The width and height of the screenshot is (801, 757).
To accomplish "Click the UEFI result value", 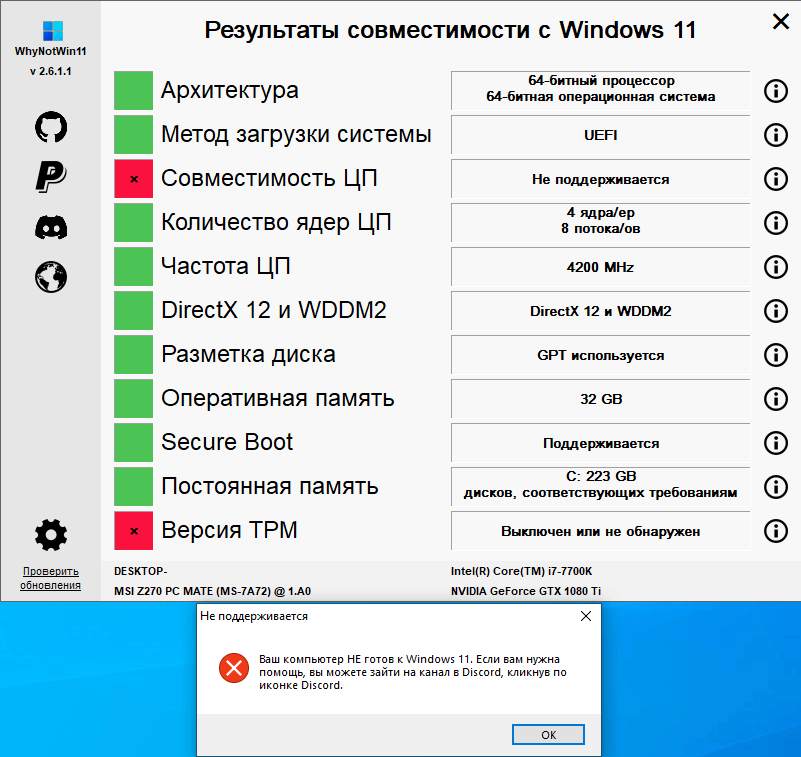I will point(601,135).
